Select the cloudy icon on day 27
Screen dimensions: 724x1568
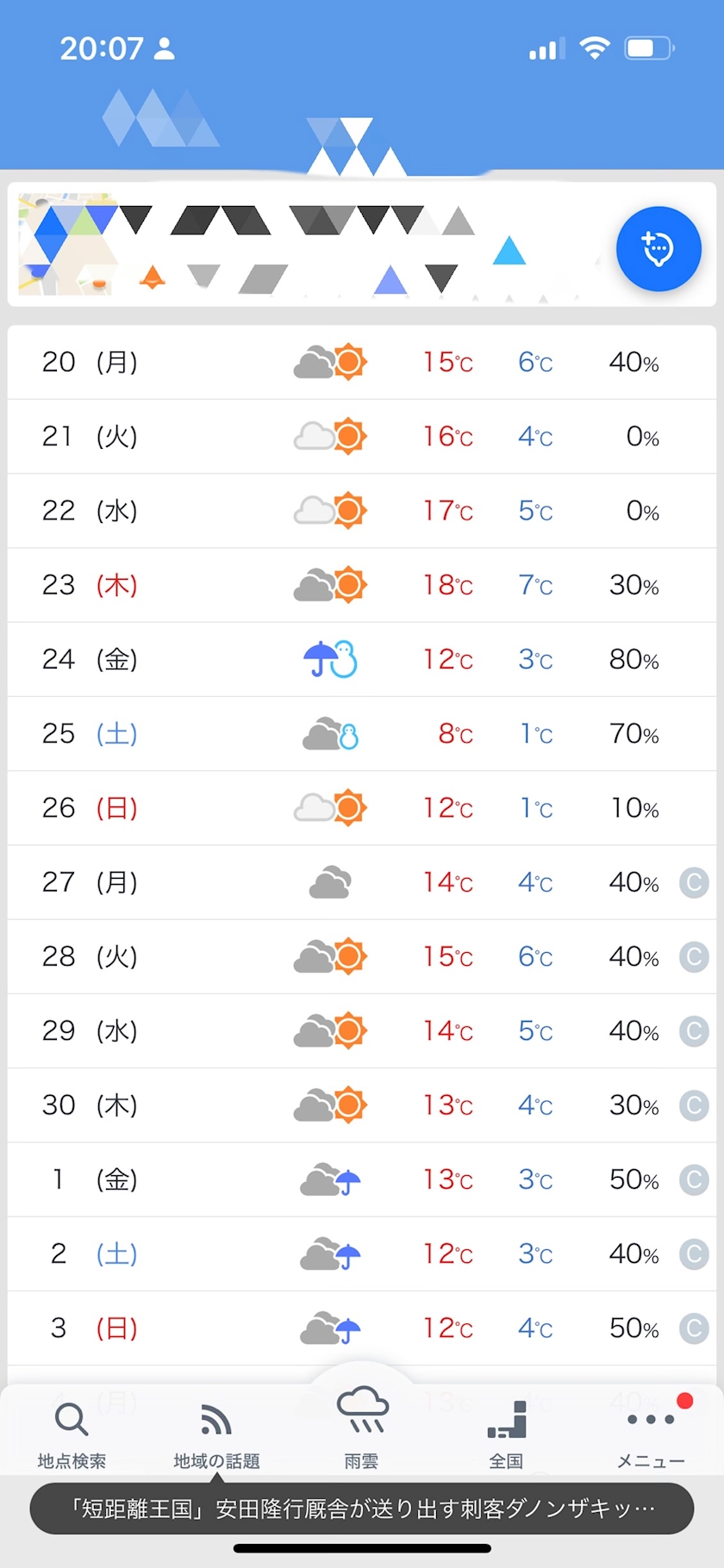[330, 882]
